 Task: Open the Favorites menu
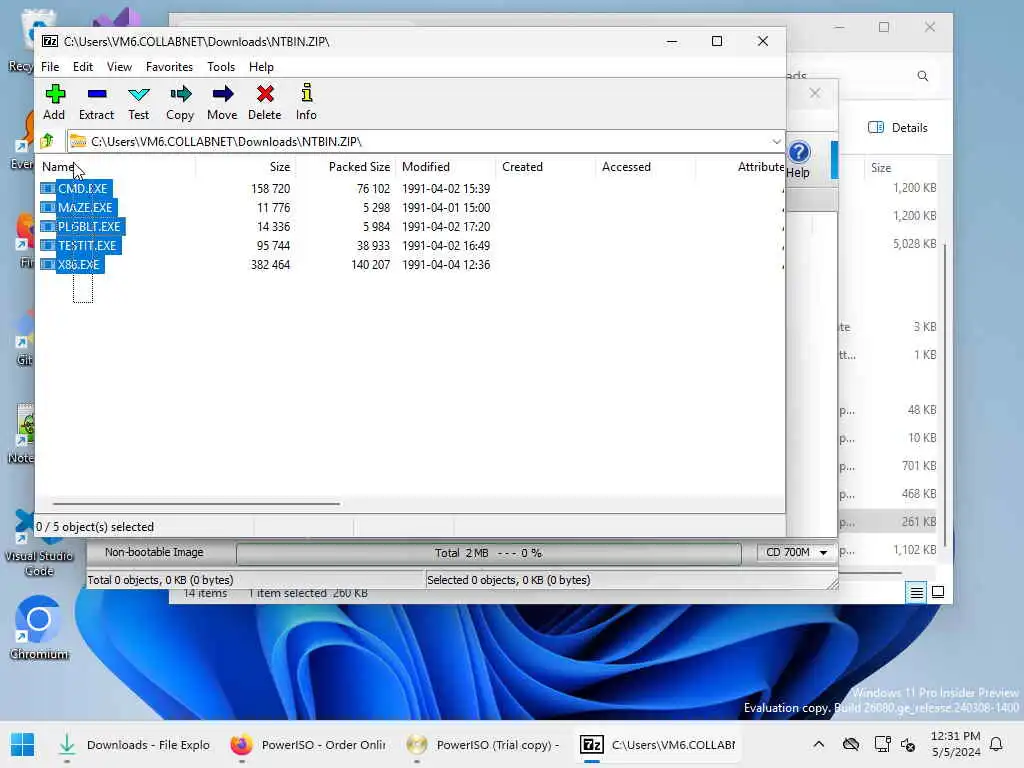click(169, 67)
